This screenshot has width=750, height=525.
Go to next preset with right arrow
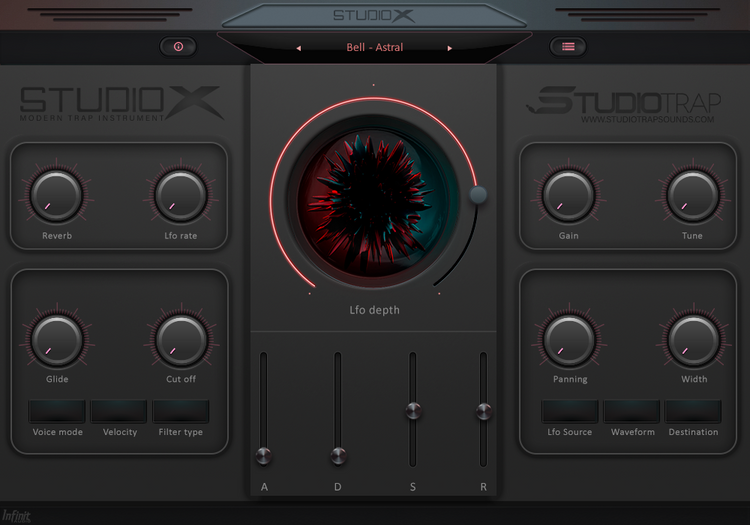point(450,48)
